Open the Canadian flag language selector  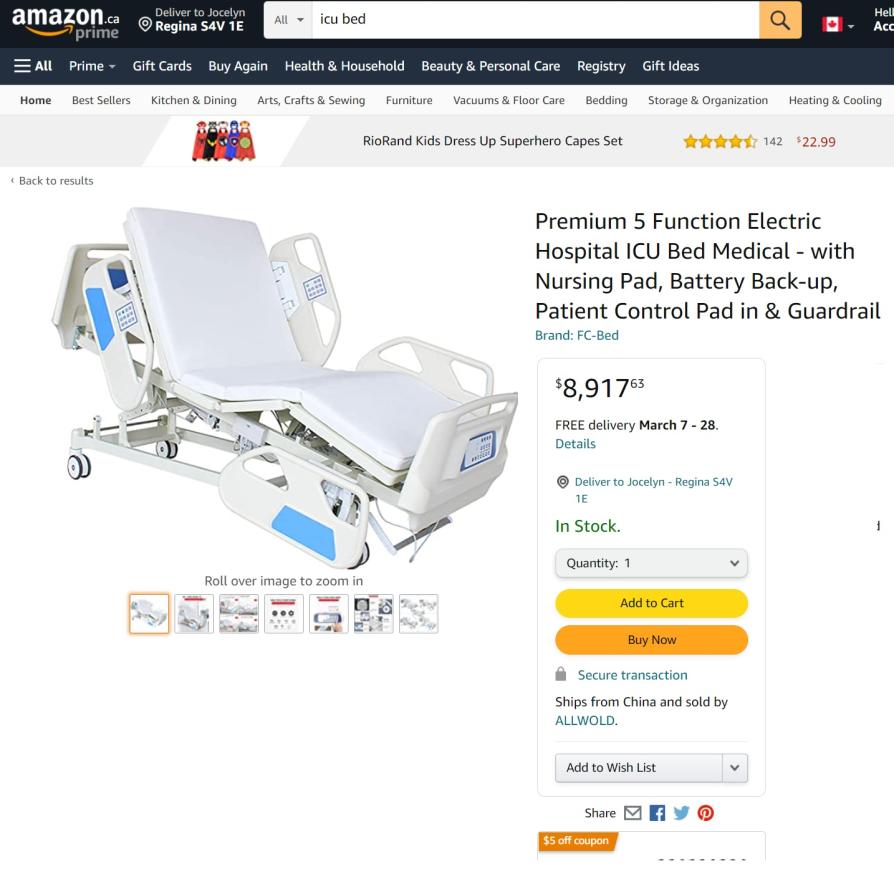click(838, 25)
